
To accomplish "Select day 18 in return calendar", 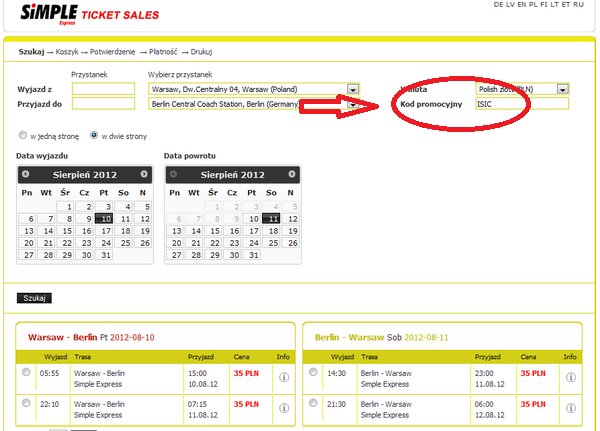I will (271, 231).
